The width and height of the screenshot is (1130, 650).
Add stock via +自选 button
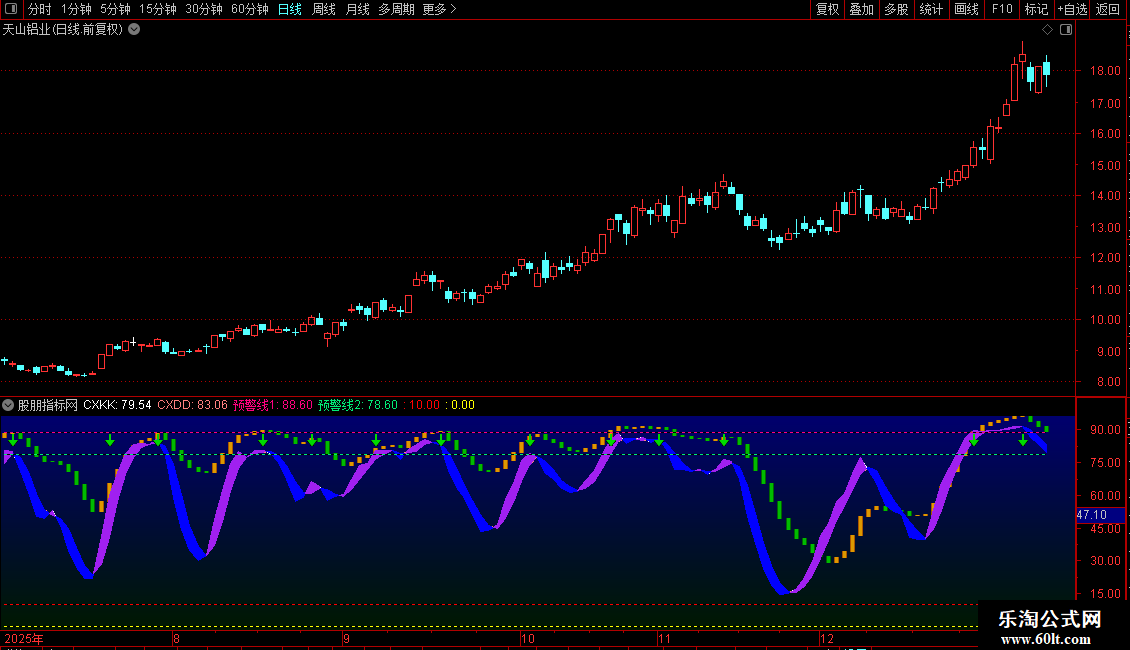tap(1071, 9)
